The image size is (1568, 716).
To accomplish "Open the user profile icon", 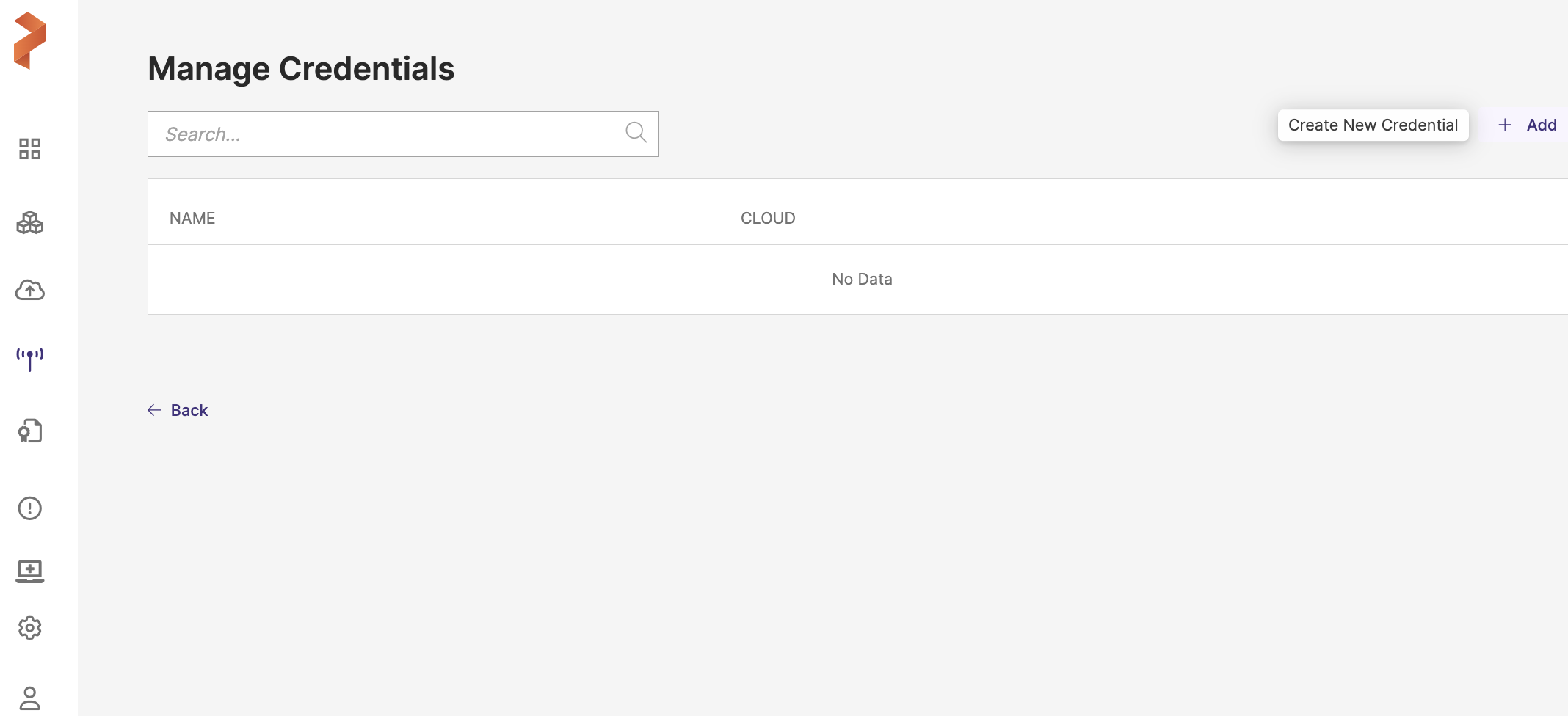I will pos(30,698).
